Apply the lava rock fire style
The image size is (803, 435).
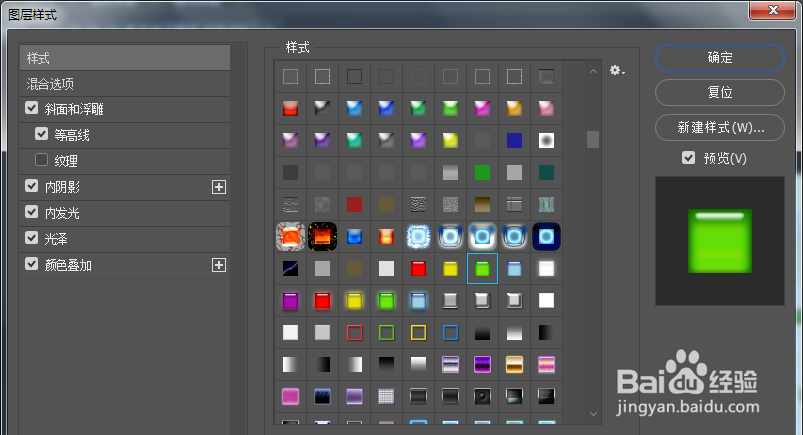(290, 237)
